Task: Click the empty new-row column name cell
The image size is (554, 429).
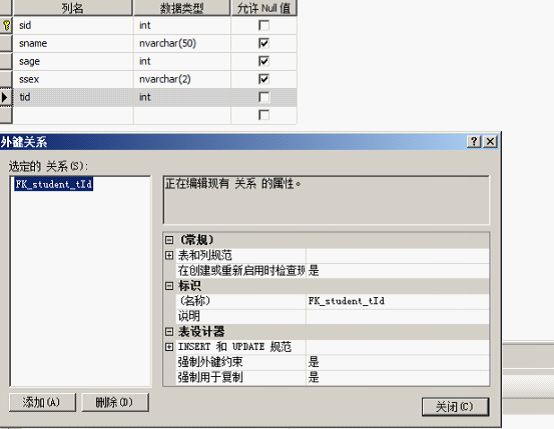Action: [73, 115]
